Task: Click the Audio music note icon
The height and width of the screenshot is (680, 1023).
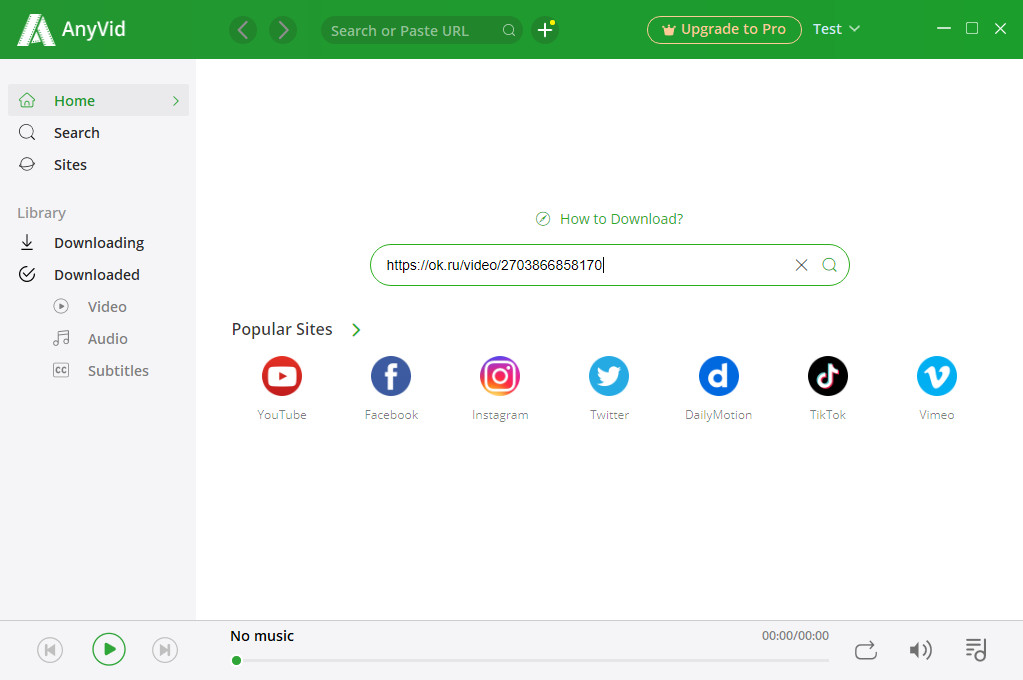Action: (61, 338)
